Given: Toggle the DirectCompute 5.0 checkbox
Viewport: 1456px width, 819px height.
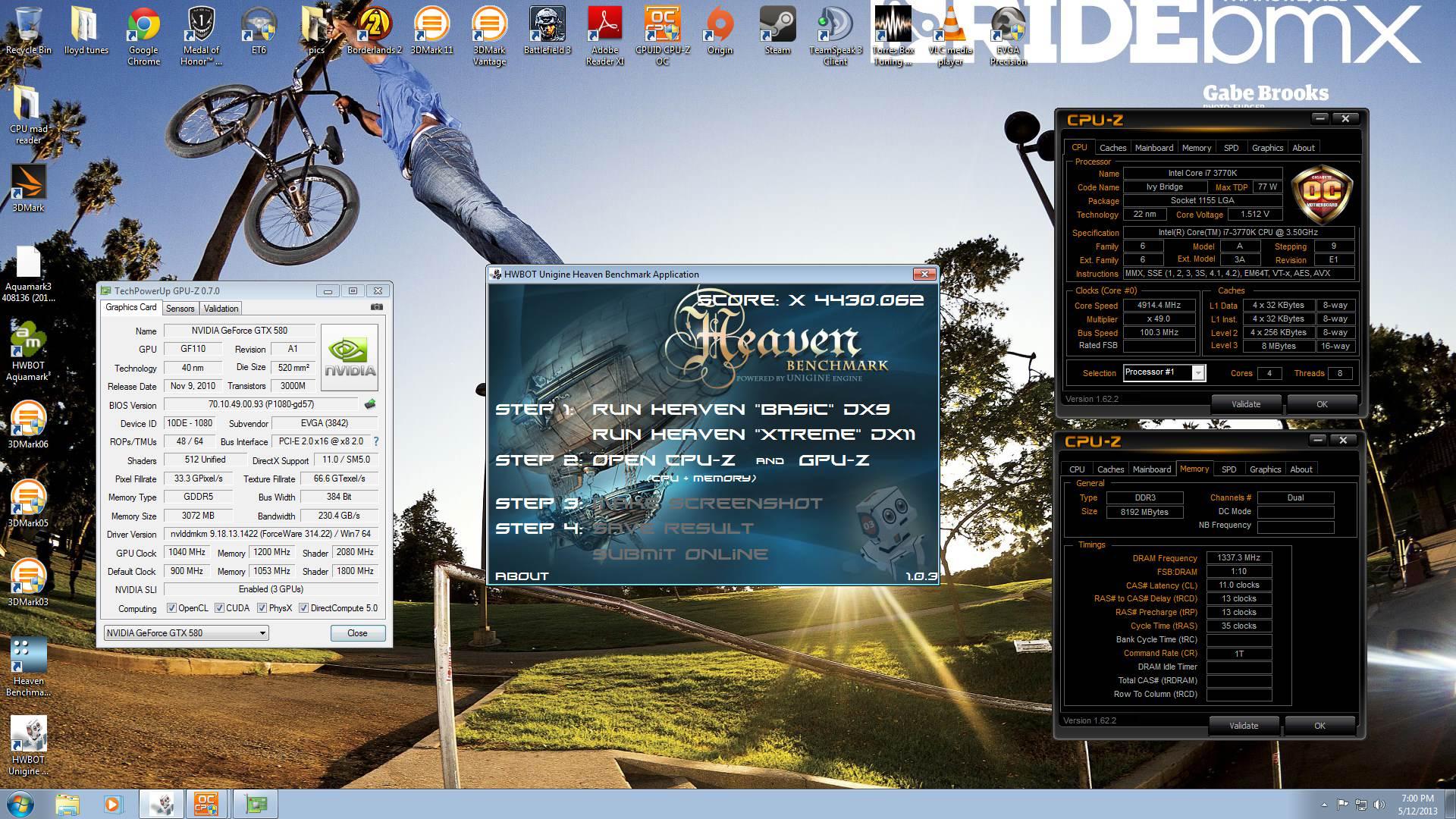Looking at the screenshot, I should pyautogui.click(x=303, y=608).
